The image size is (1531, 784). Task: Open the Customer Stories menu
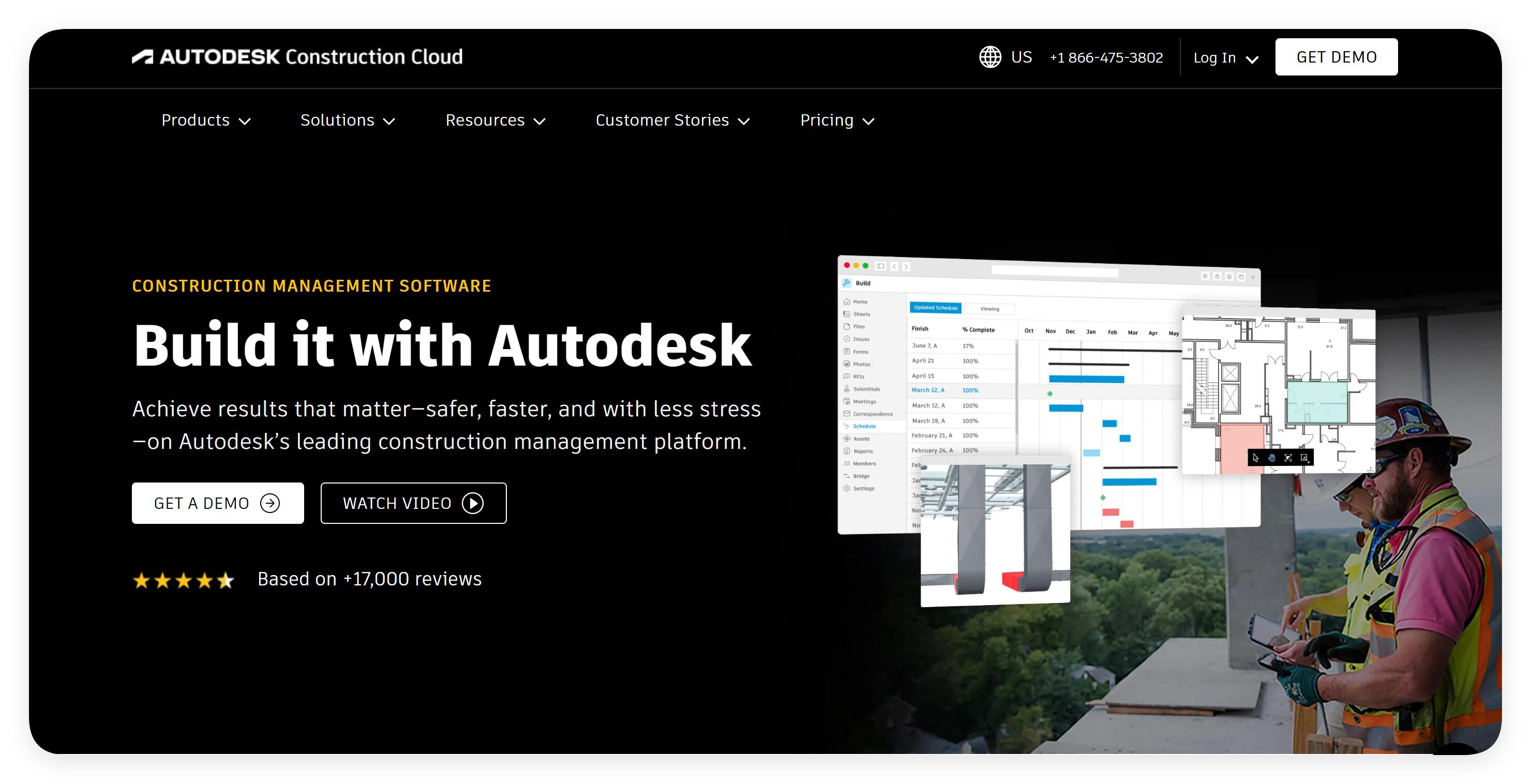[x=672, y=120]
